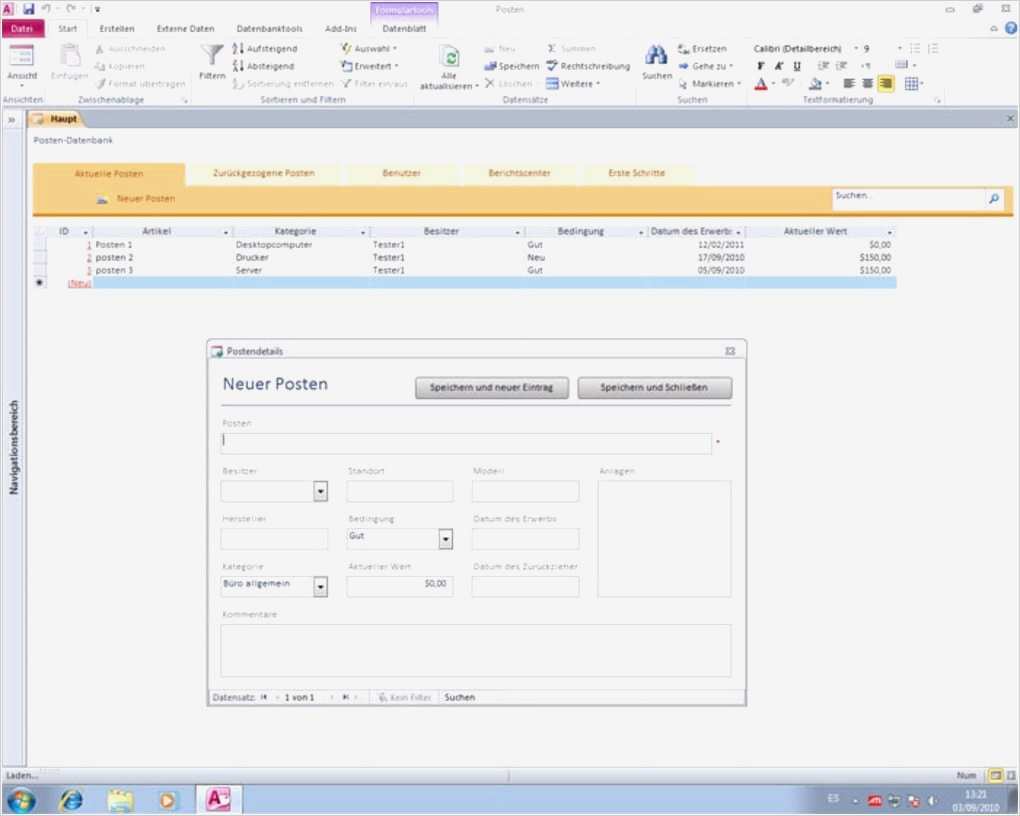Open the Externe Daten ribbon tab
This screenshot has width=1020, height=816.
click(x=185, y=29)
